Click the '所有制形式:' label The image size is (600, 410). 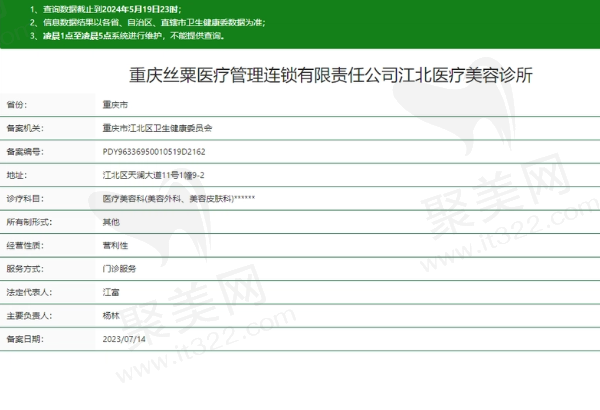(x=29, y=222)
